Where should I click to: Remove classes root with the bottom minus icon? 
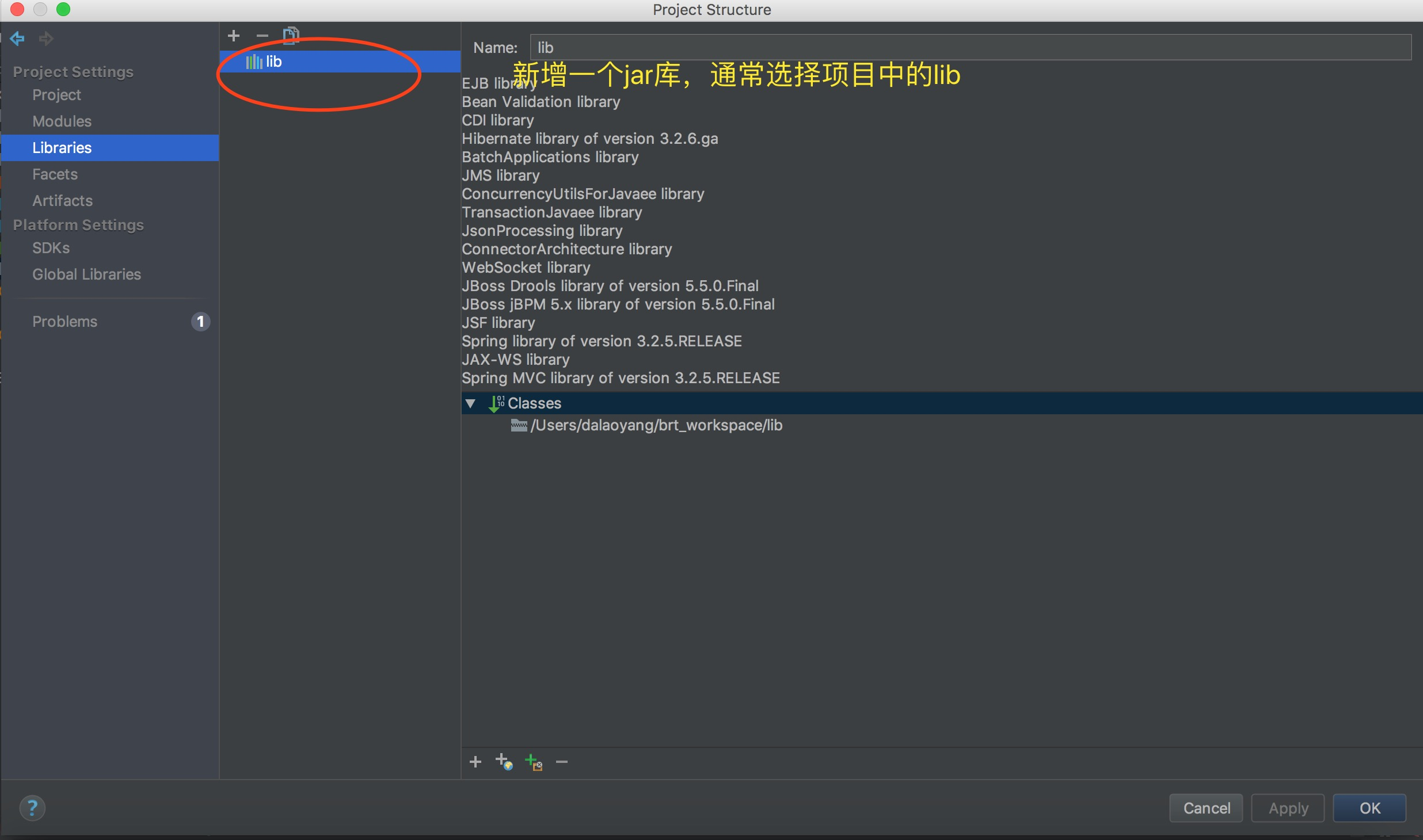tap(561, 761)
